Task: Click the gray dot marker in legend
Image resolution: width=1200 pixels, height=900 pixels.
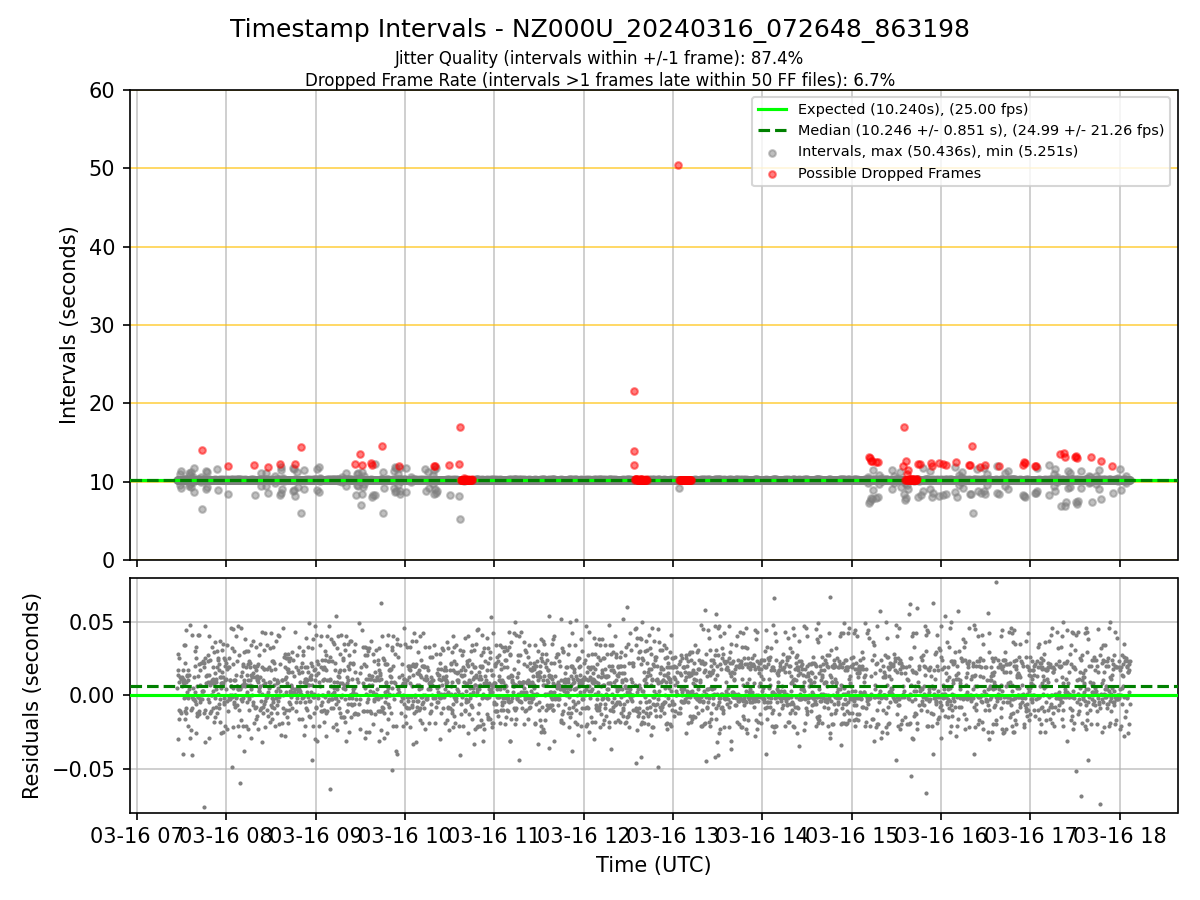Action: pos(774,153)
